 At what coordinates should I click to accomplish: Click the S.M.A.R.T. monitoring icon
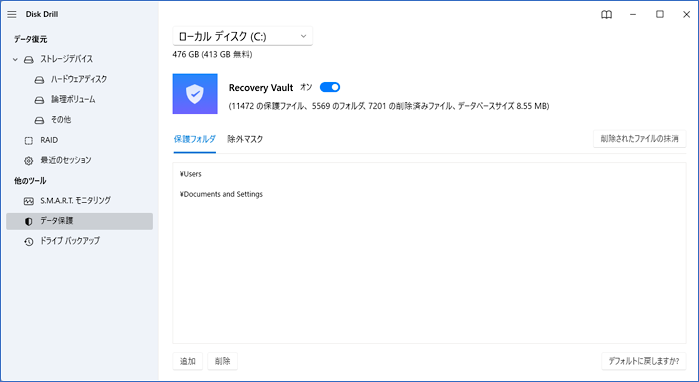pos(29,201)
